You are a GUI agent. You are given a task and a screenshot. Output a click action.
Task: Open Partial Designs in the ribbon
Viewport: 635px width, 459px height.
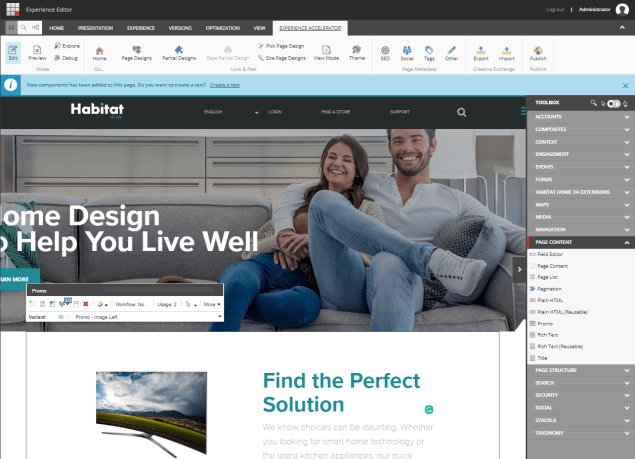179,51
